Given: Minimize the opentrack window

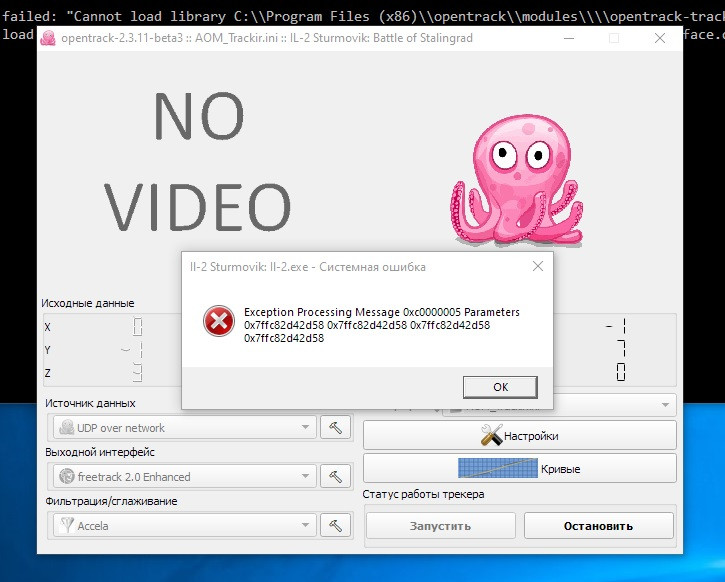Looking at the screenshot, I should [569, 38].
